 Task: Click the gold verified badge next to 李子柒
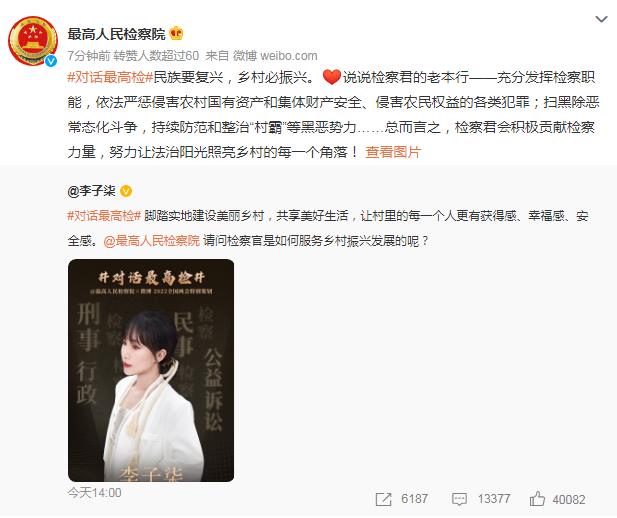click(x=126, y=191)
